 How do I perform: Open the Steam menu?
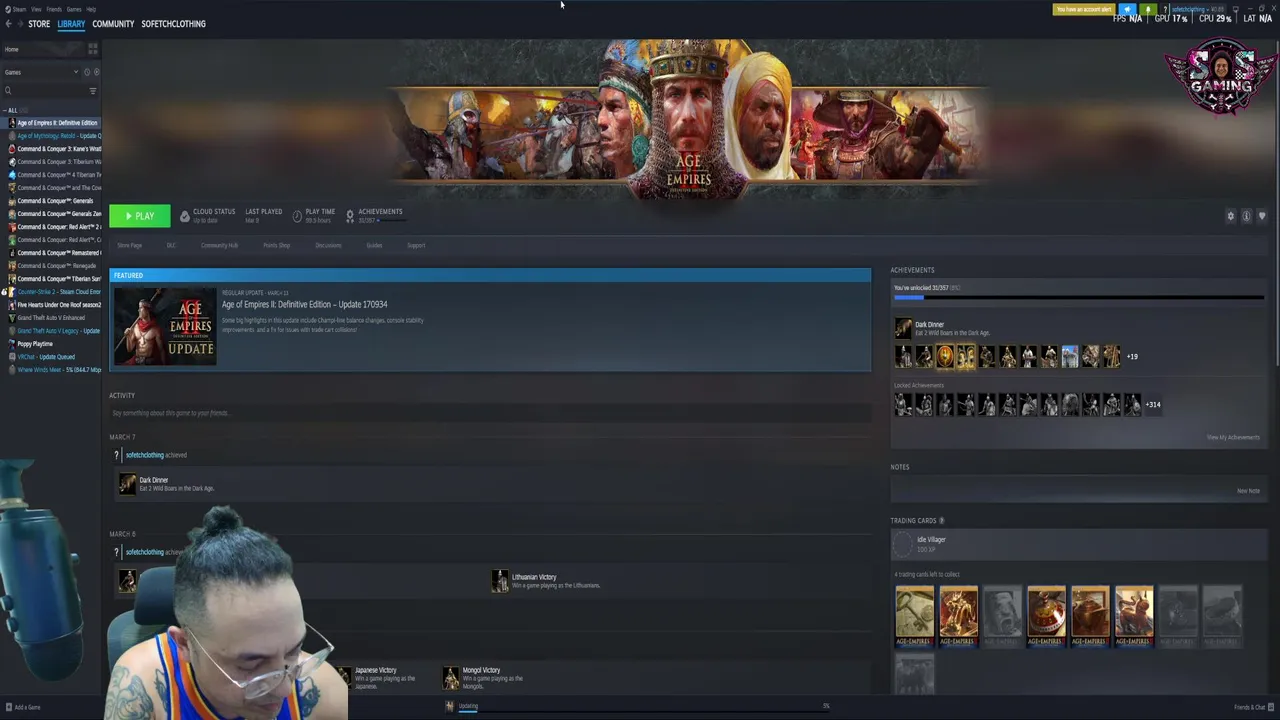pyautogui.click(x=20, y=9)
